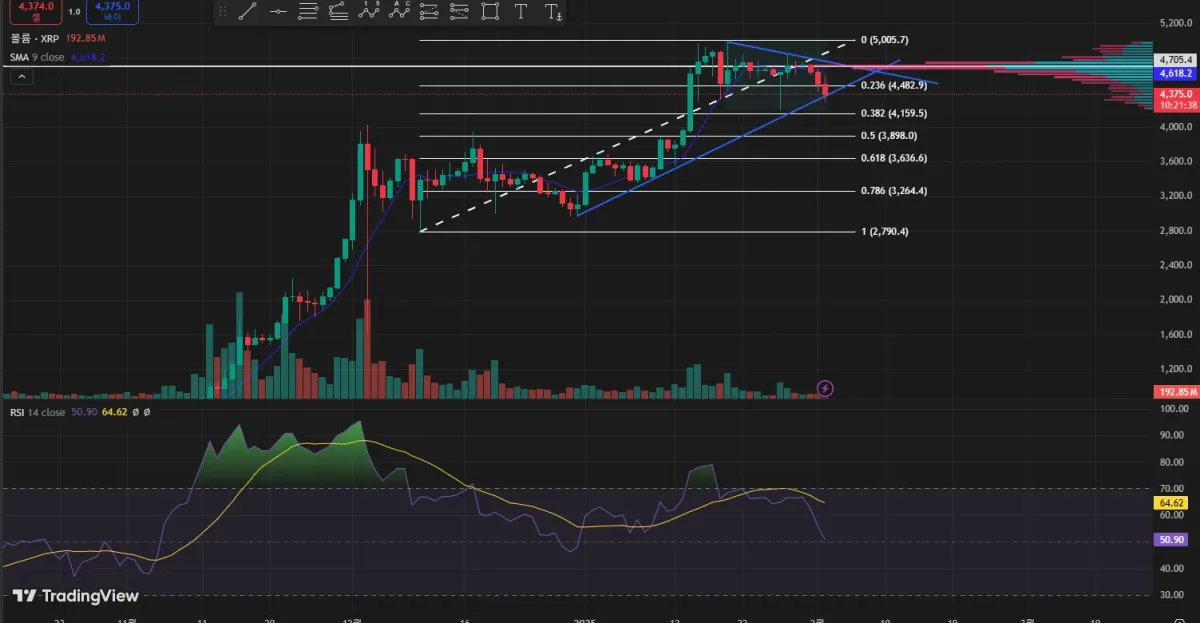Image resolution: width=1200 pixels, height=623 pixels.
Task: Choose the Long Position tool
Action: click(430, 12)
